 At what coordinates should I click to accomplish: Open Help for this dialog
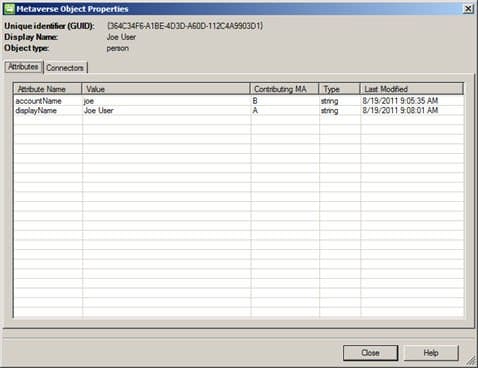431,353
